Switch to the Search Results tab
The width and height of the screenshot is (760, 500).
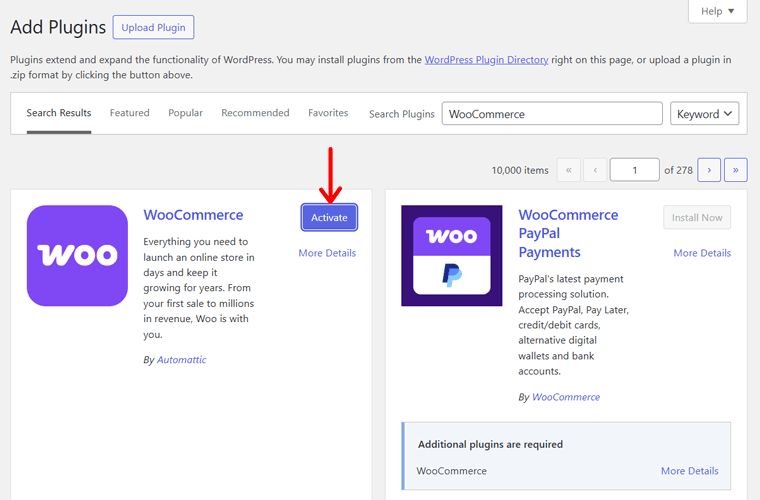click(59, 113)
